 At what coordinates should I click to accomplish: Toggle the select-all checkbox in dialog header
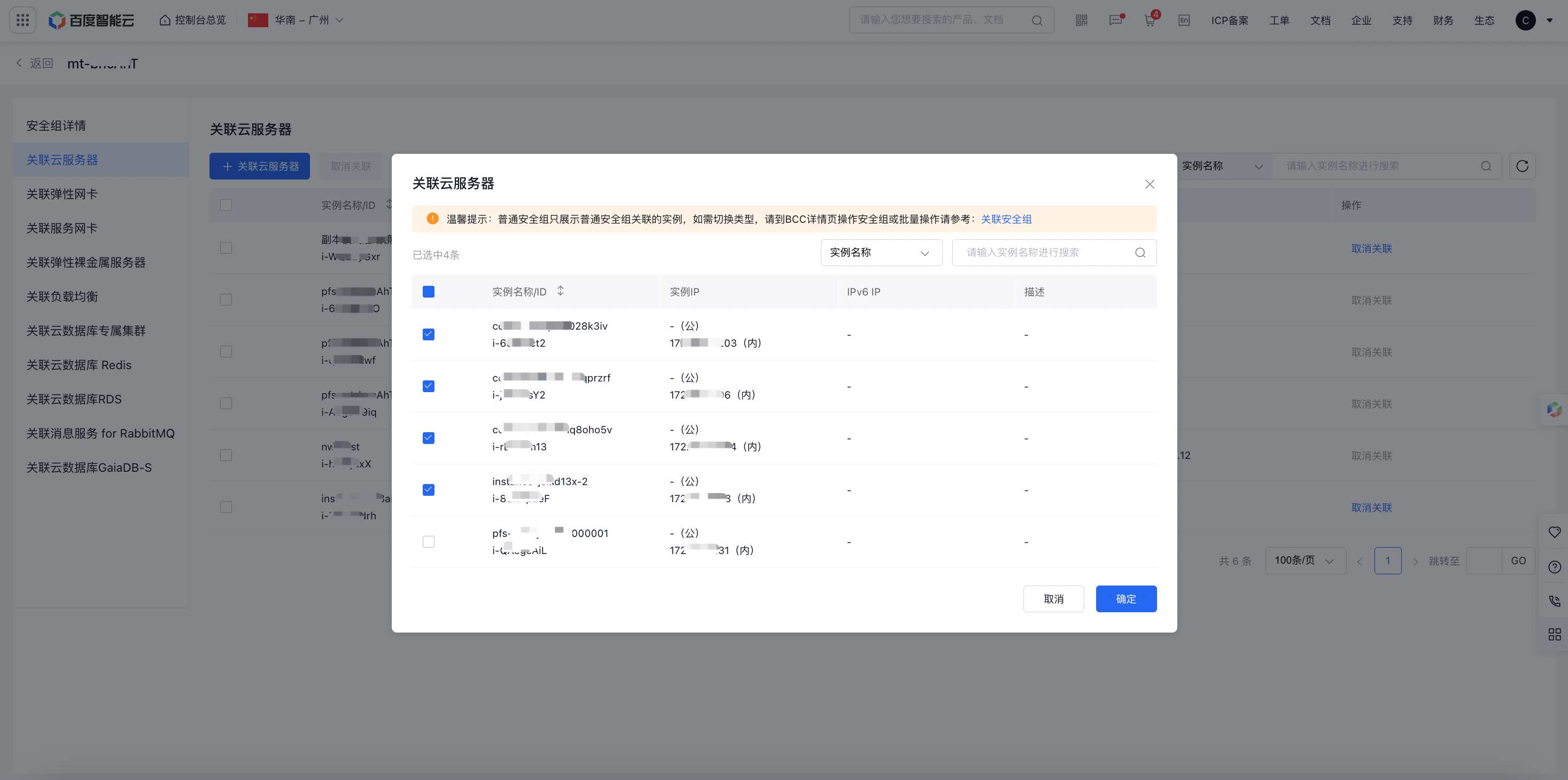pos(429,292)
